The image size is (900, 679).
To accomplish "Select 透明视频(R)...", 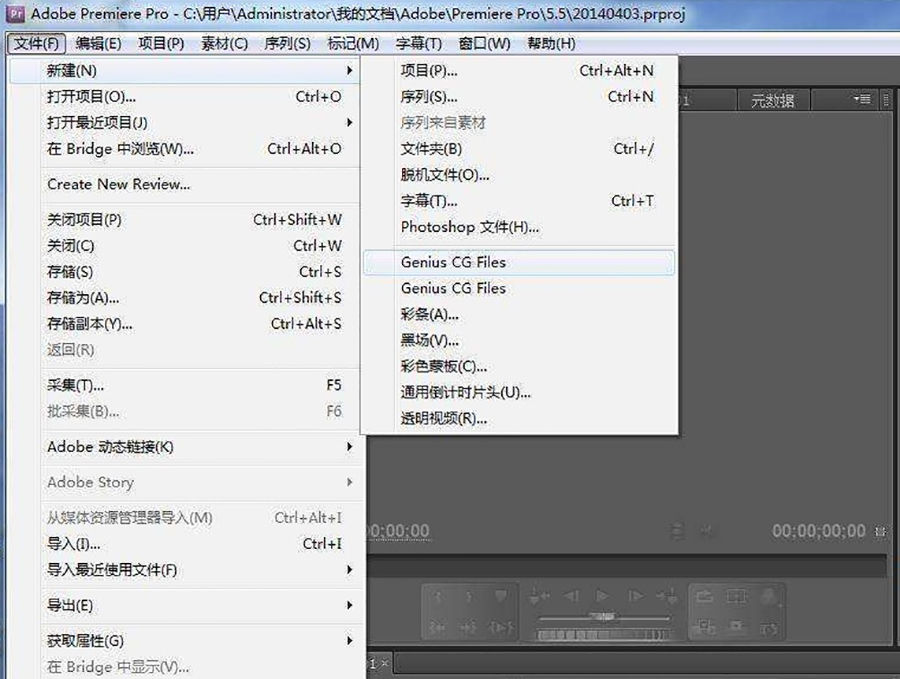I will tap(519, 419).
